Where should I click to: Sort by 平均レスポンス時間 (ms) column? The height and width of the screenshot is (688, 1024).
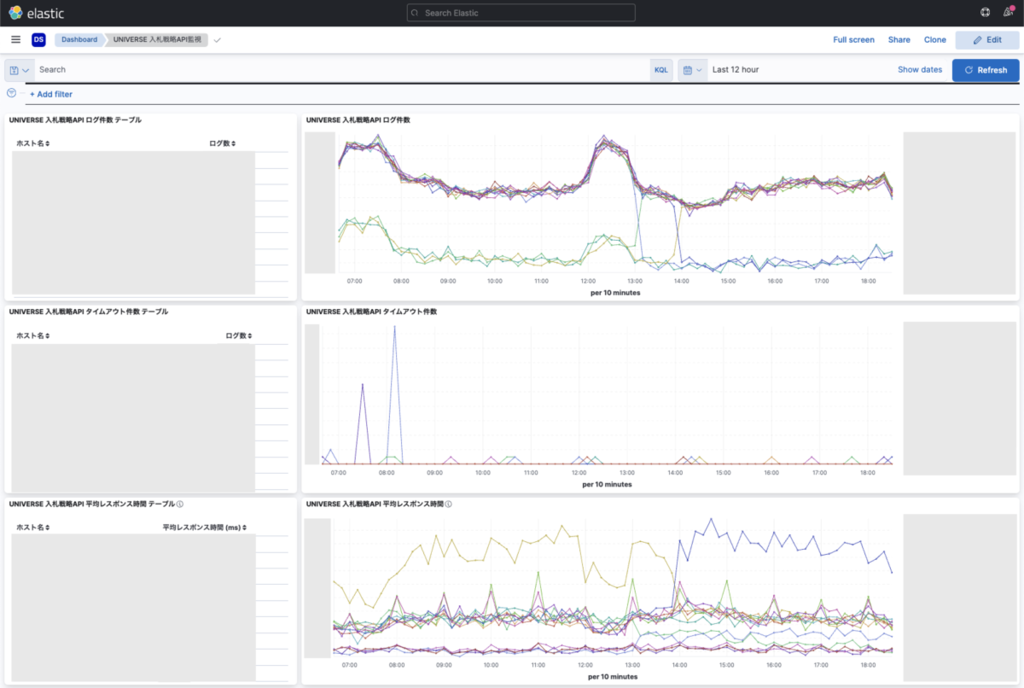point(204,527)
